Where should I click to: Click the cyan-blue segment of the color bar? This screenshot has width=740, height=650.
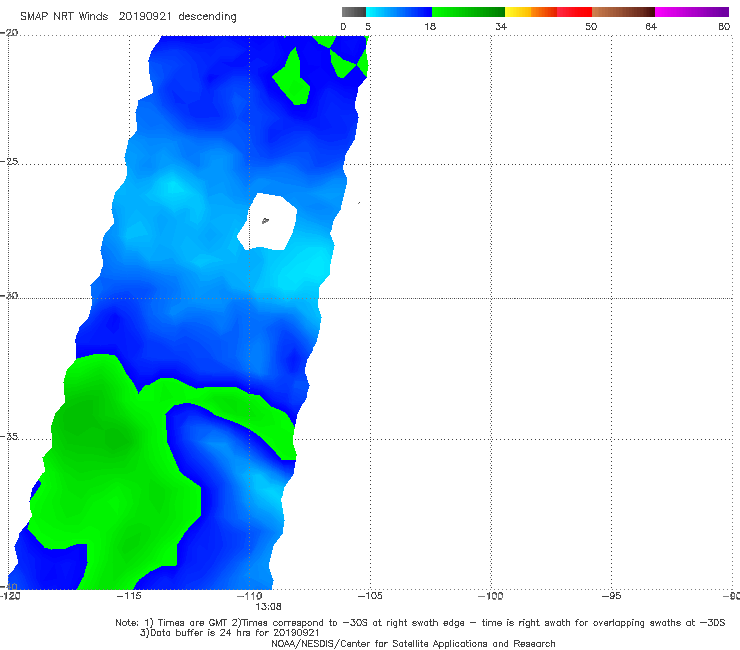pyautogui.click(x=399, y=12)
